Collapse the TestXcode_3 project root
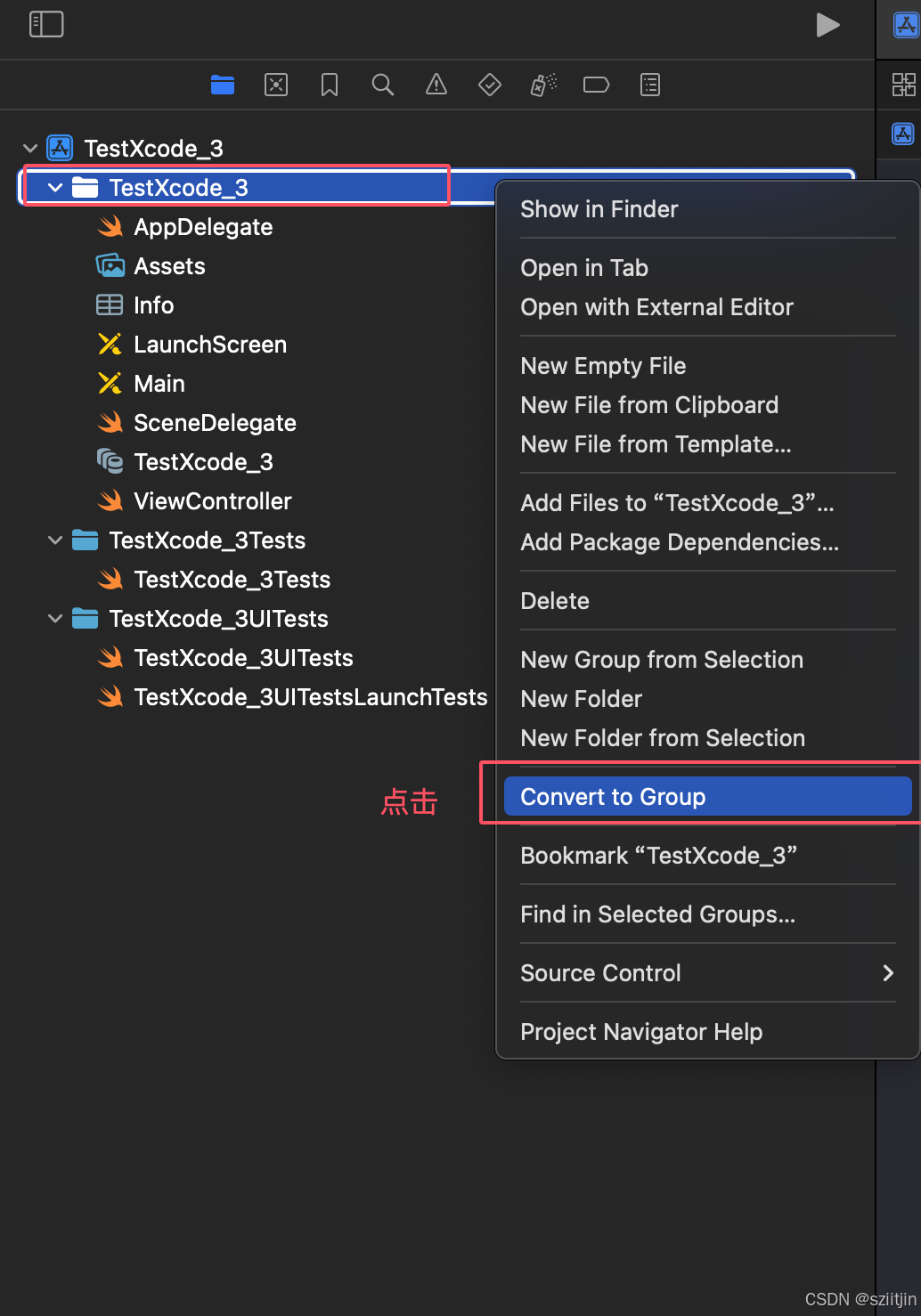 tap(30, 148)
